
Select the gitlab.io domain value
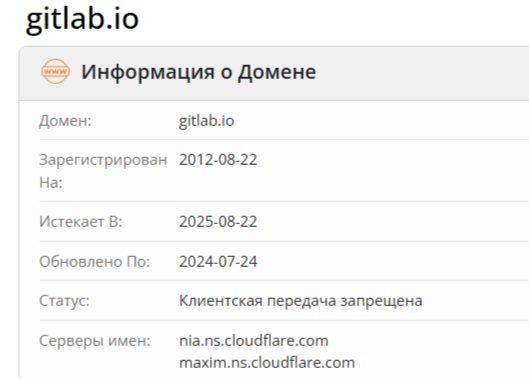[206, 121]
